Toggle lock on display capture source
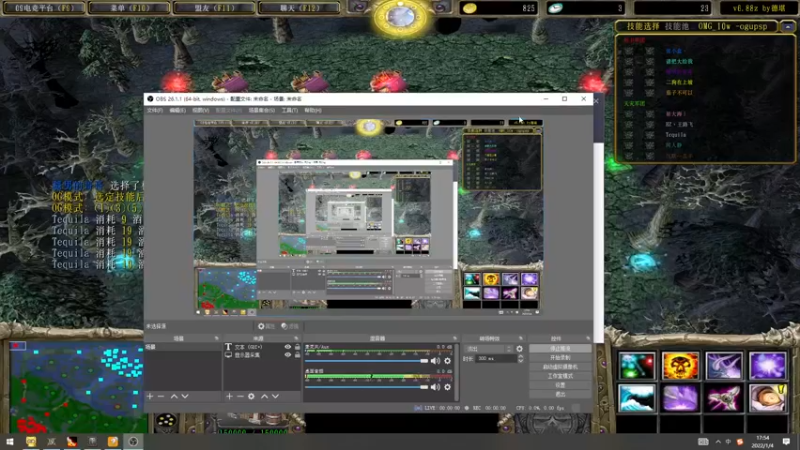800x450 pixels. click(297, 355)
